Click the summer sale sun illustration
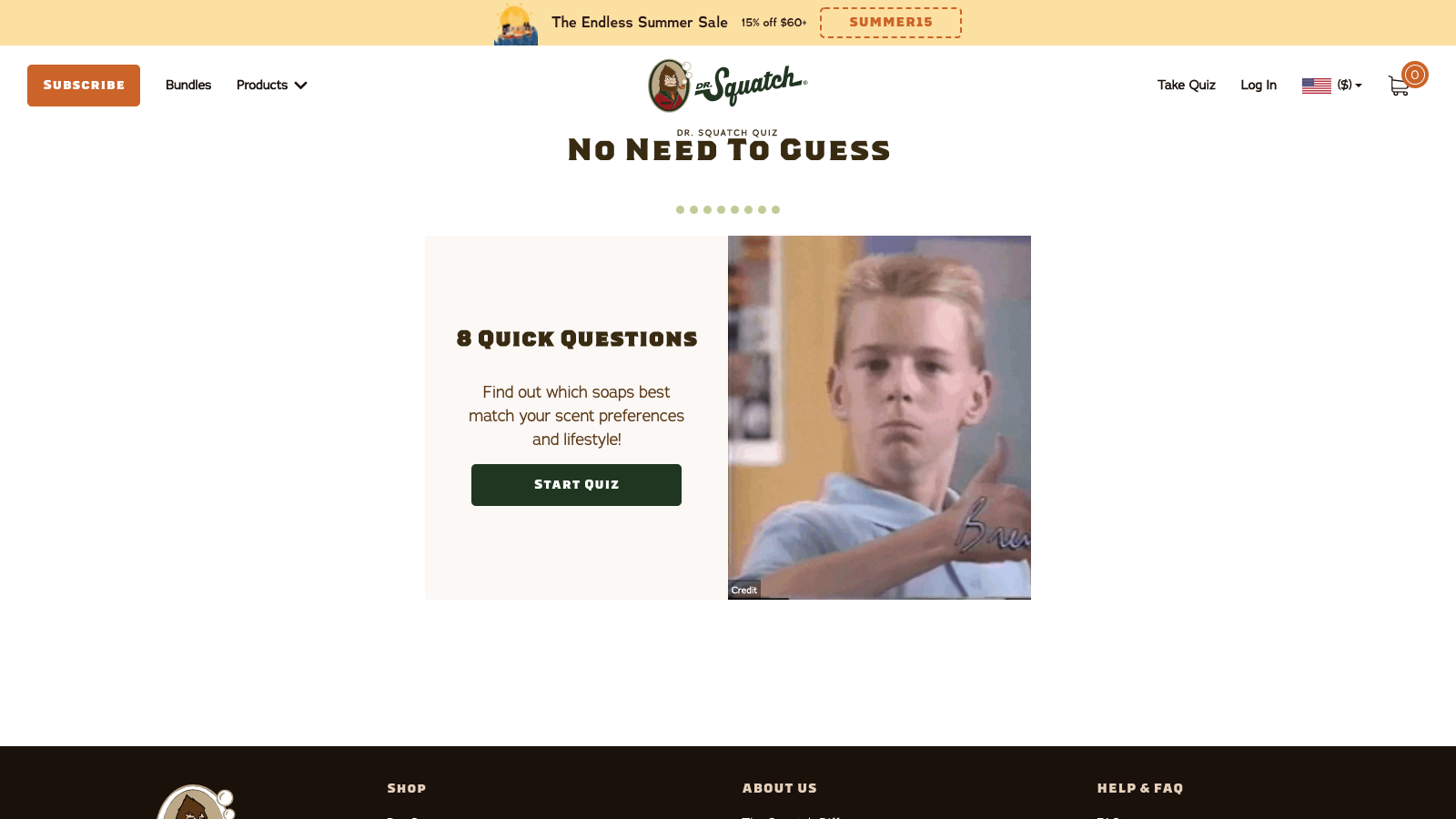Viewport: 1456px width, 819px height. tap(516, 24)
